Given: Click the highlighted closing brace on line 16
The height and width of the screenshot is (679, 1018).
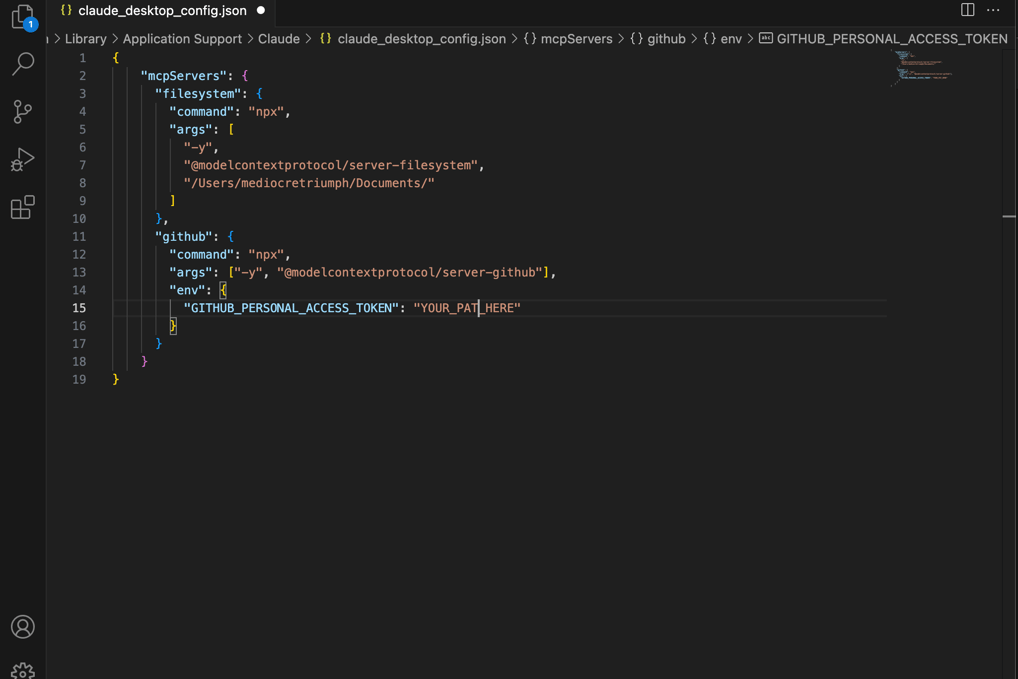Looking at the screenshot, I should (x=173, y=326).
